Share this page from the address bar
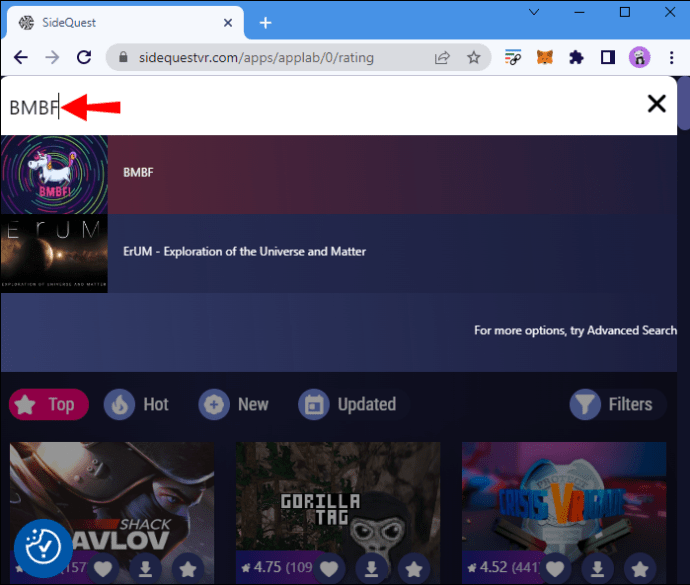Viewport: 690px width, 585px height. 442,57
